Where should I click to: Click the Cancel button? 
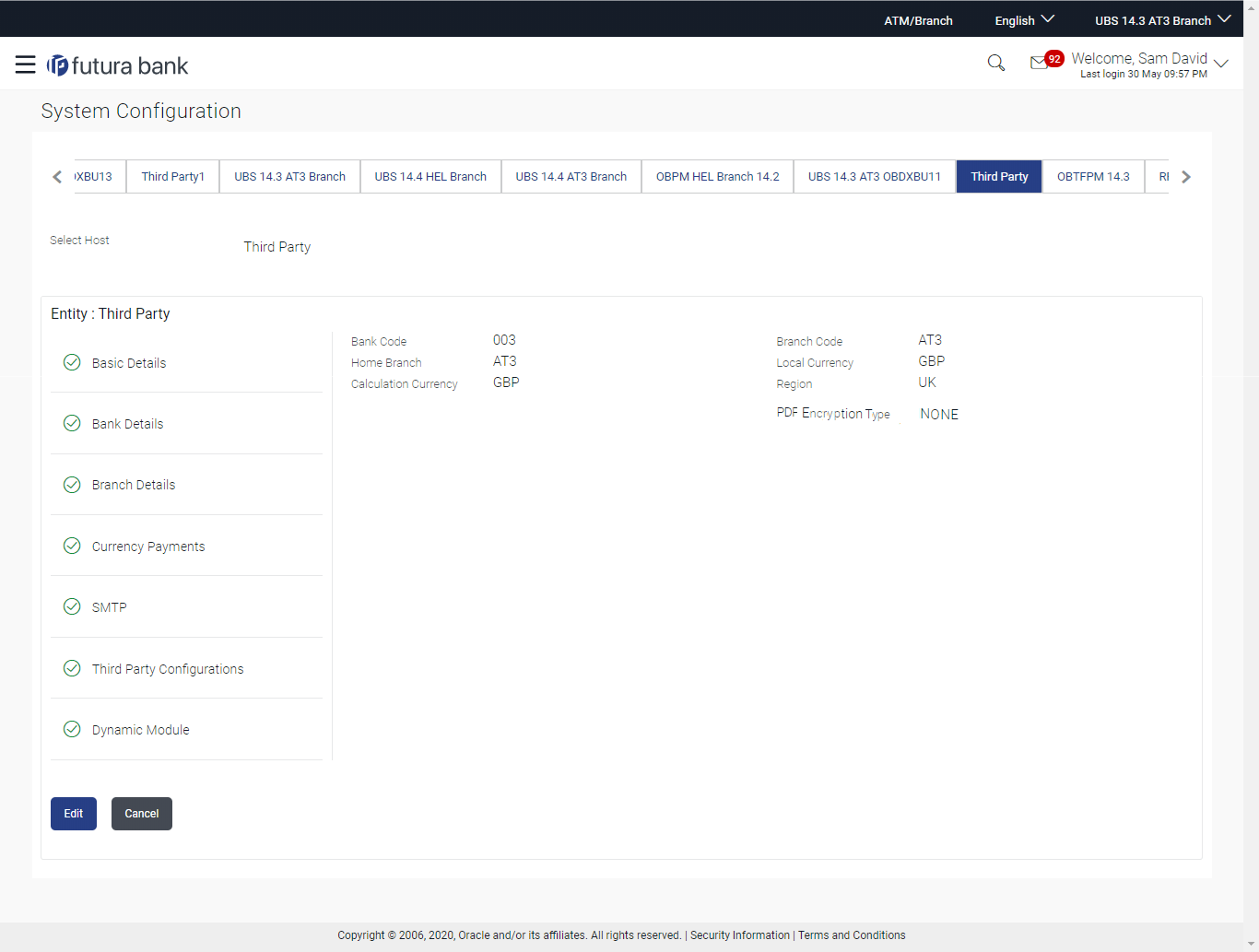coord(142,814)
